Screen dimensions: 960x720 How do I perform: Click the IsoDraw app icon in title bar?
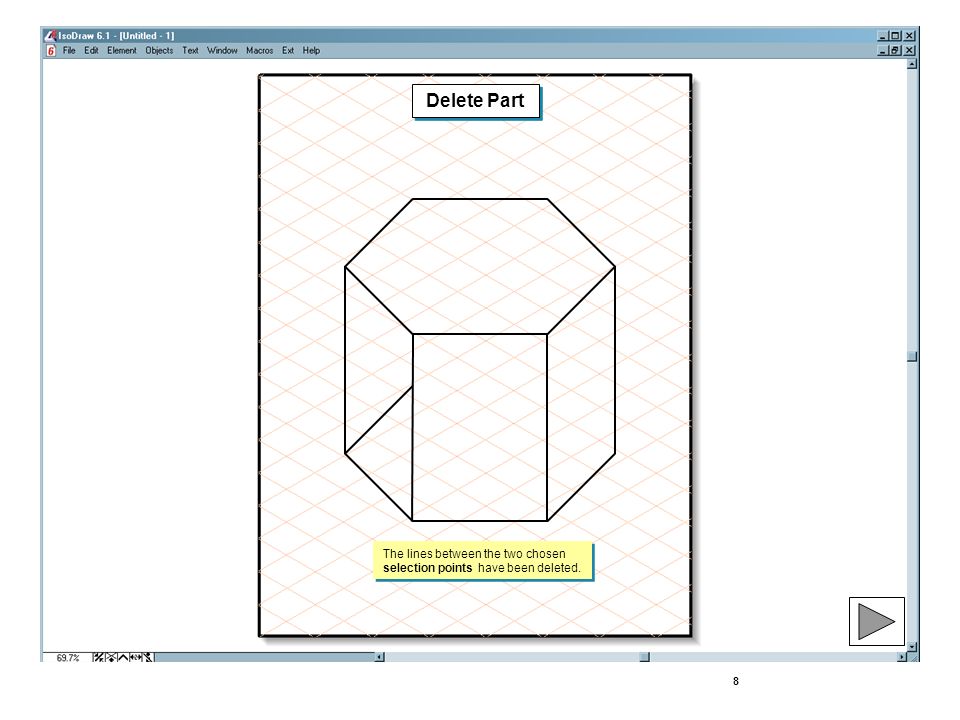click(x=51, y=36)
